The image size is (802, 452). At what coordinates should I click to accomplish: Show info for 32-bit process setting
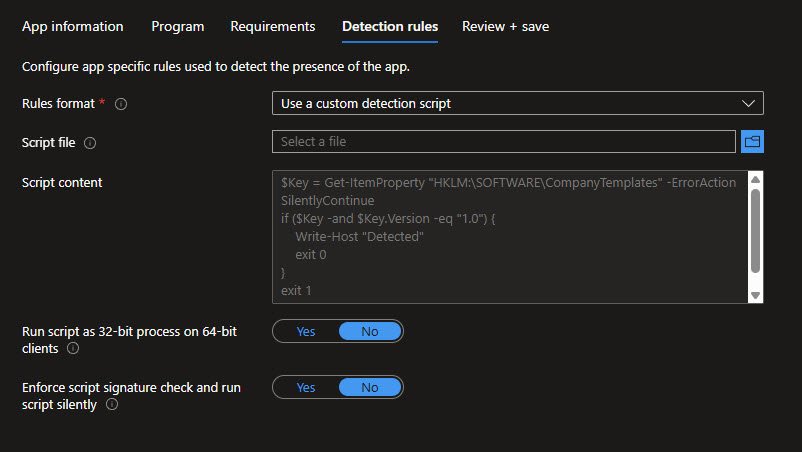click(73, 349)
